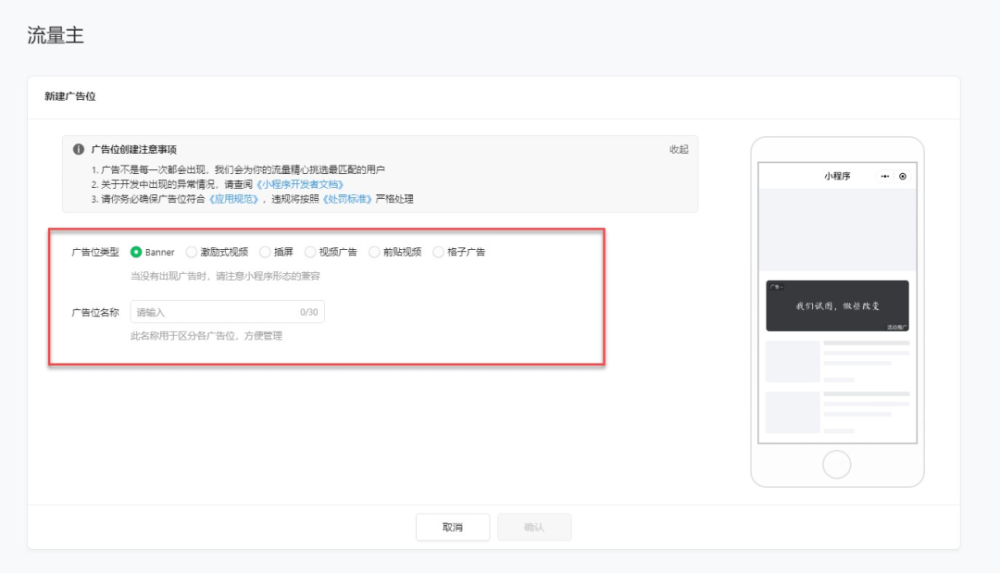Select the Banner ad type radio button
The image size is (1000, 573).
tap(136, 252)
